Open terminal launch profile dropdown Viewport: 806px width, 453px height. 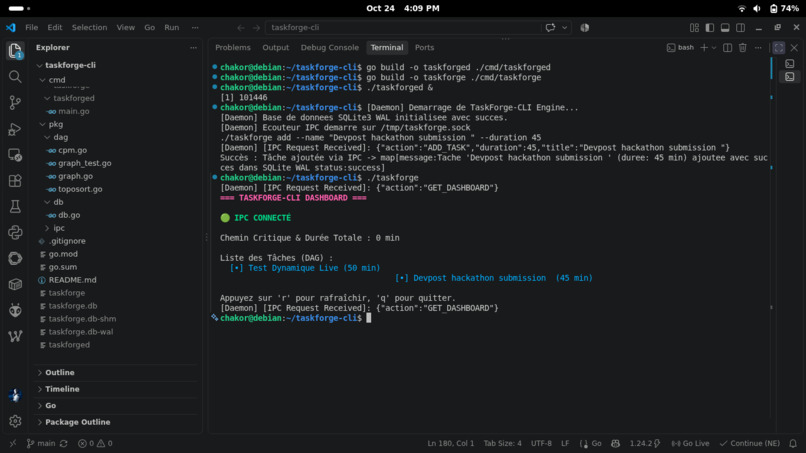coord(714,48)
